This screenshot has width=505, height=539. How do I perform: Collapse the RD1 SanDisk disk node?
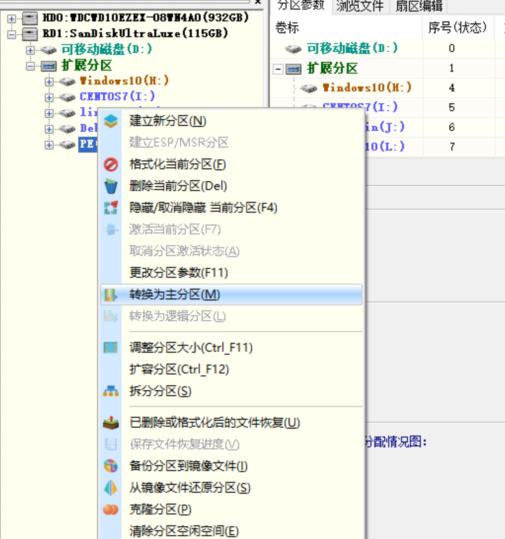pos(12,34)
